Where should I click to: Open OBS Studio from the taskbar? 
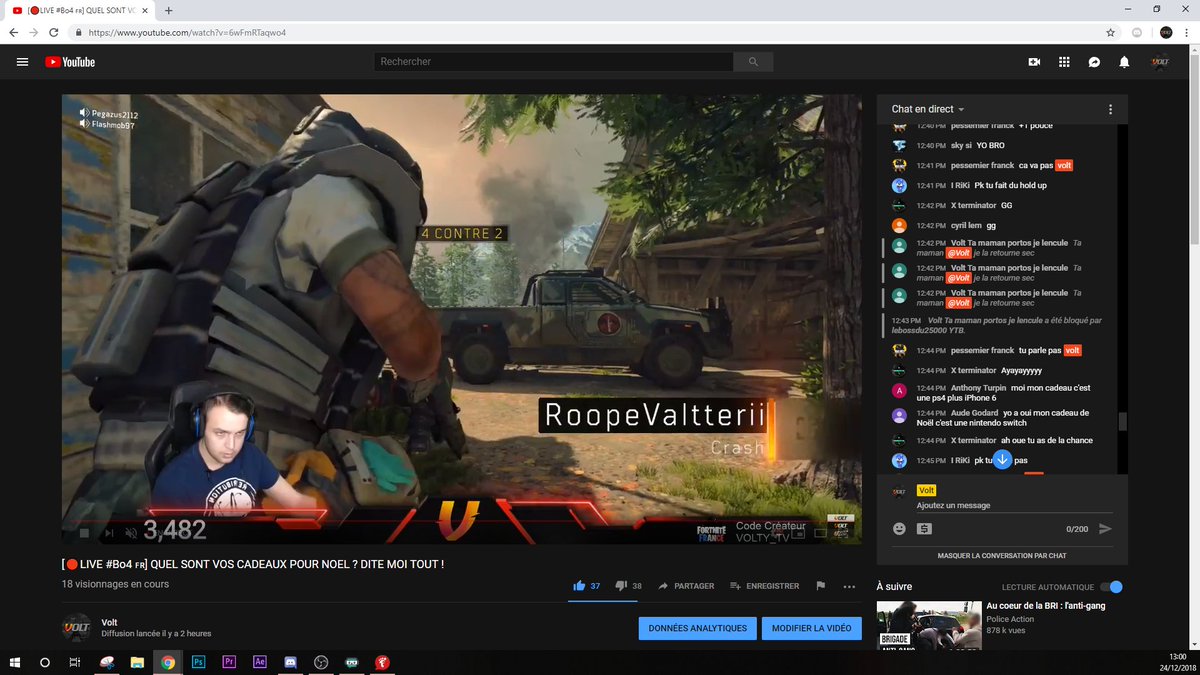coord(321,662)
